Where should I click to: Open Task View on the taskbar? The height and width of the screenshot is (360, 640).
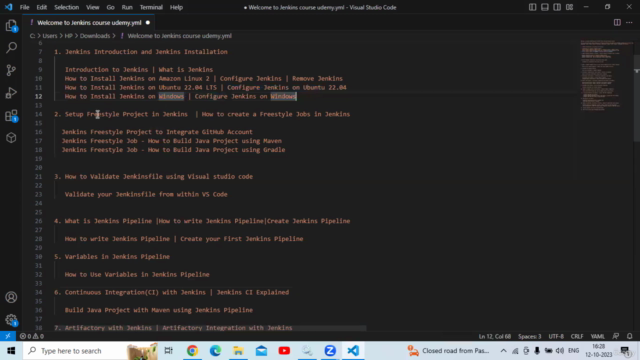[169, 351]
